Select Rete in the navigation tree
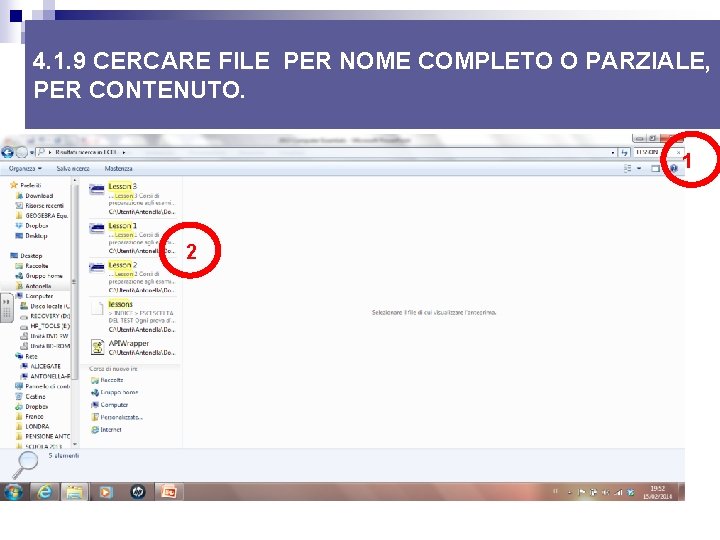The height and width of the screenshot is (540, 720). pyautogui.click(x=27, y=356)
